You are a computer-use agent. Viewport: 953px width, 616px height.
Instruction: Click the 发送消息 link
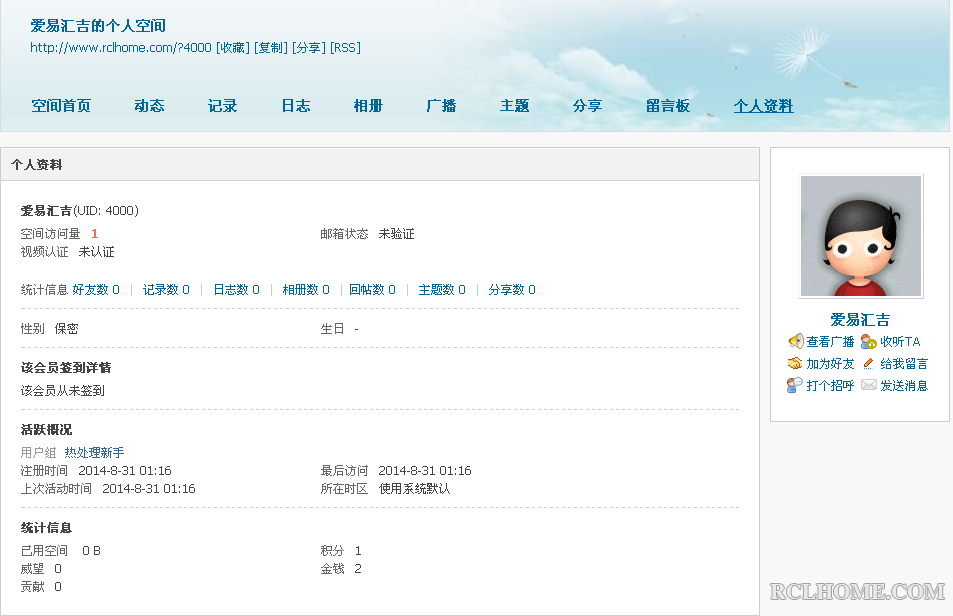904,385
